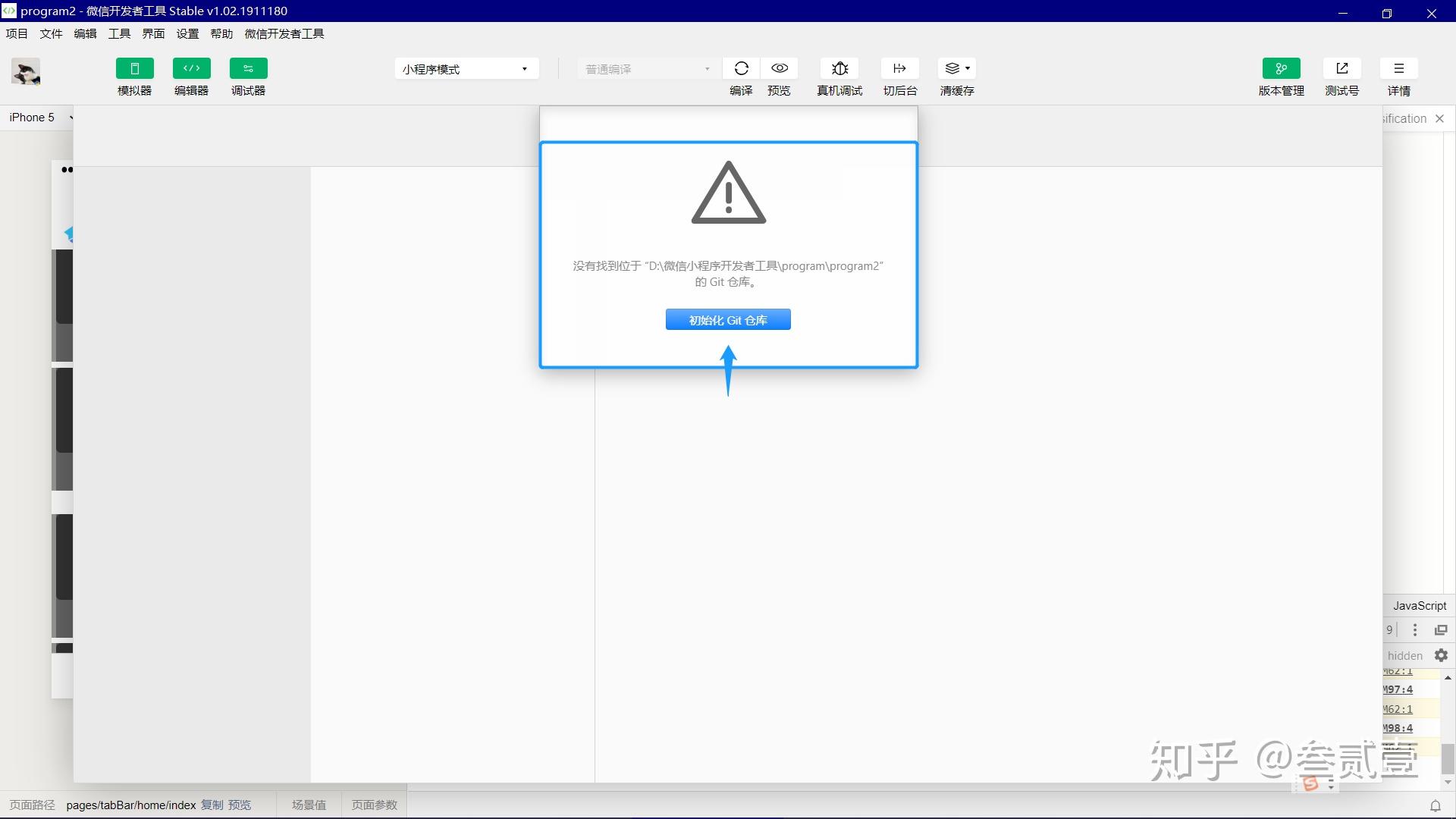This screenshot has width=1456, height=819.
Task: Click the M98:4 console source link
Action: tap(1398, 728)
